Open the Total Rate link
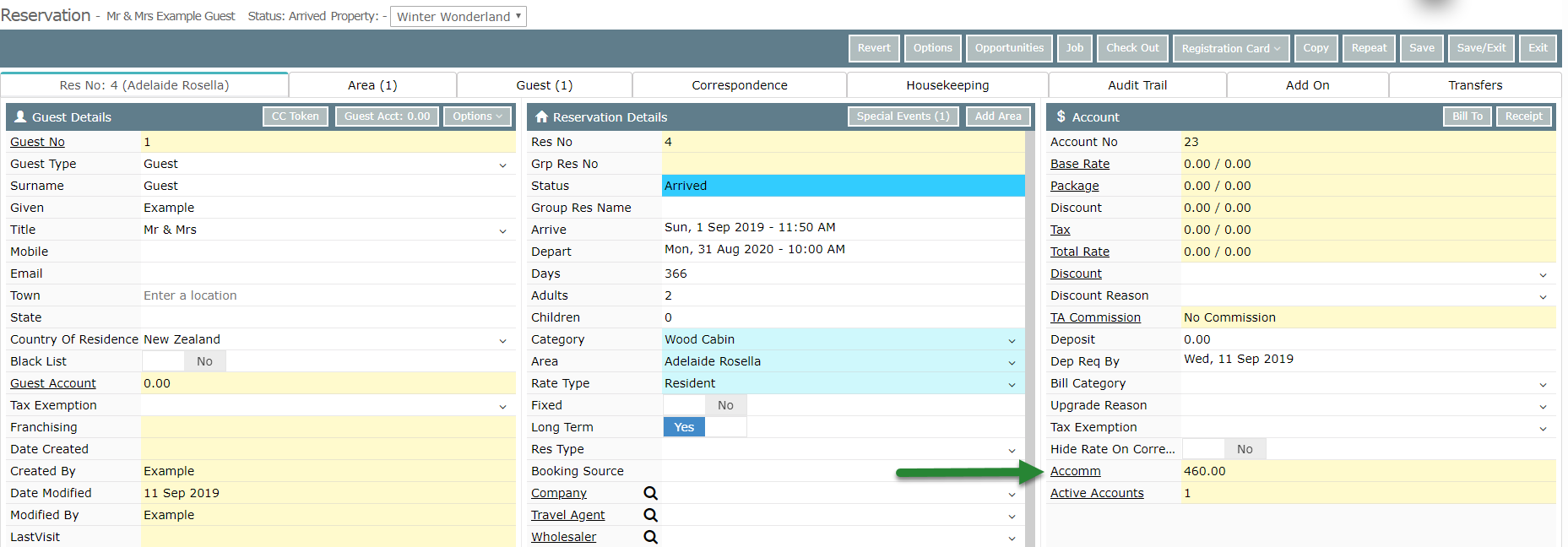1568x547 pixels. 1080,252
